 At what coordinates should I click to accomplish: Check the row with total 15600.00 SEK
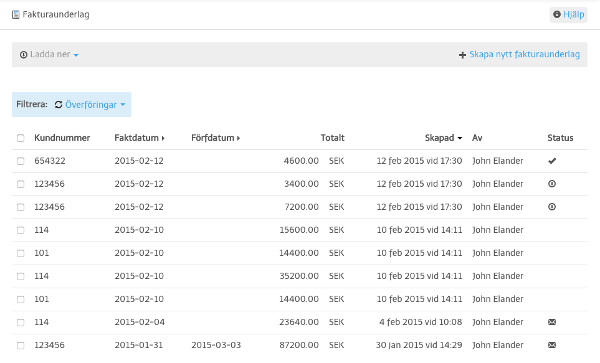coord(21,230)
